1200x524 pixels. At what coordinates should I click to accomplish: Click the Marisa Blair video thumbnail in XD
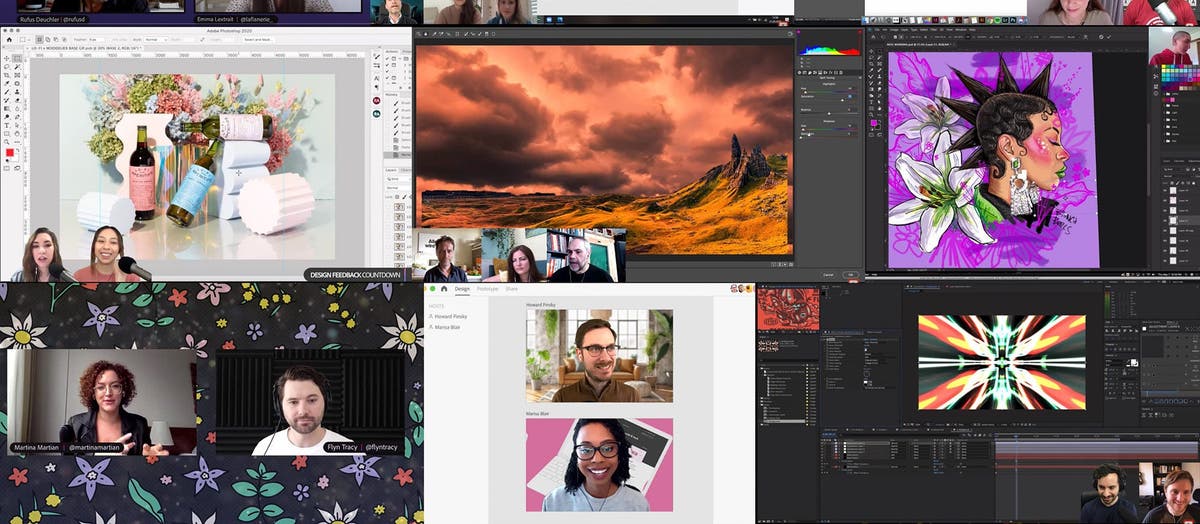[599, 465]
